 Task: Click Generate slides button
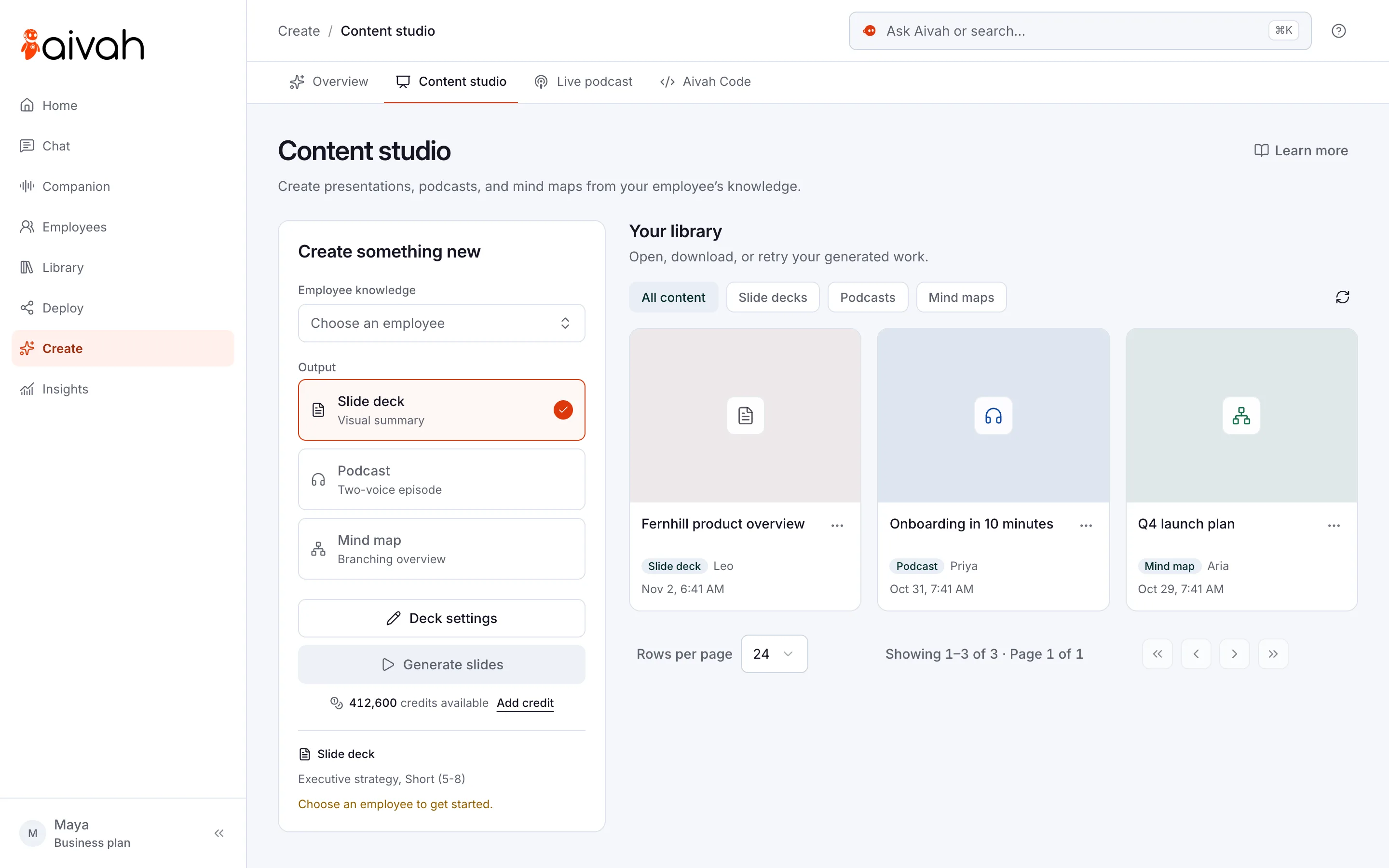(x=441, y=664)
